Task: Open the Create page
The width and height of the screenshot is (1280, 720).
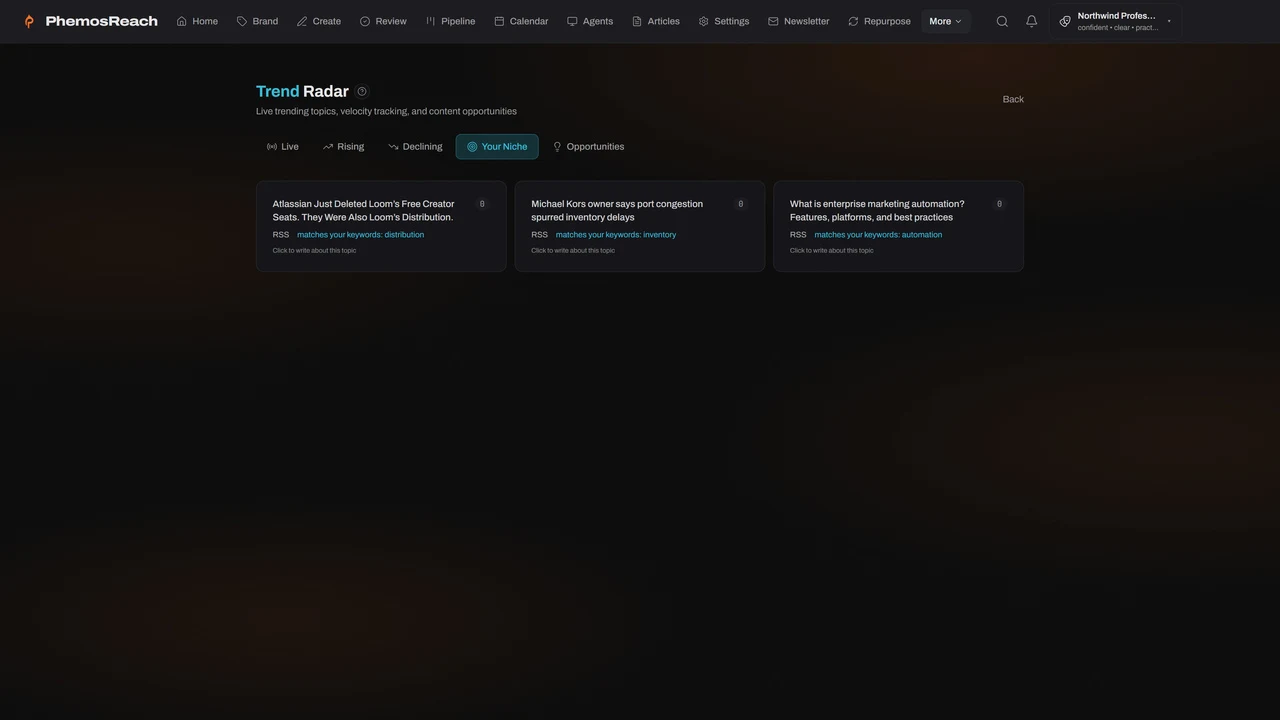Action: 319,21
